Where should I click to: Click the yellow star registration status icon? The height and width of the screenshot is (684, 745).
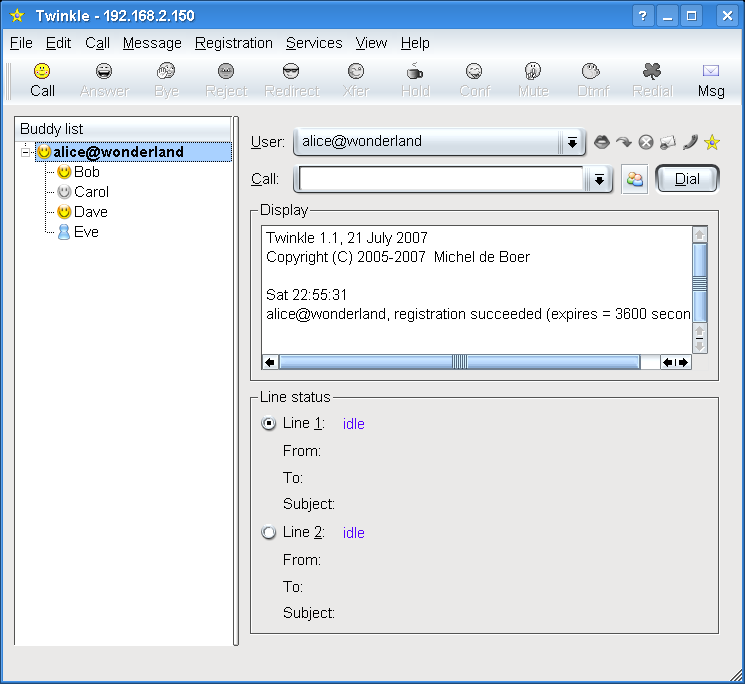pos(711,142)
